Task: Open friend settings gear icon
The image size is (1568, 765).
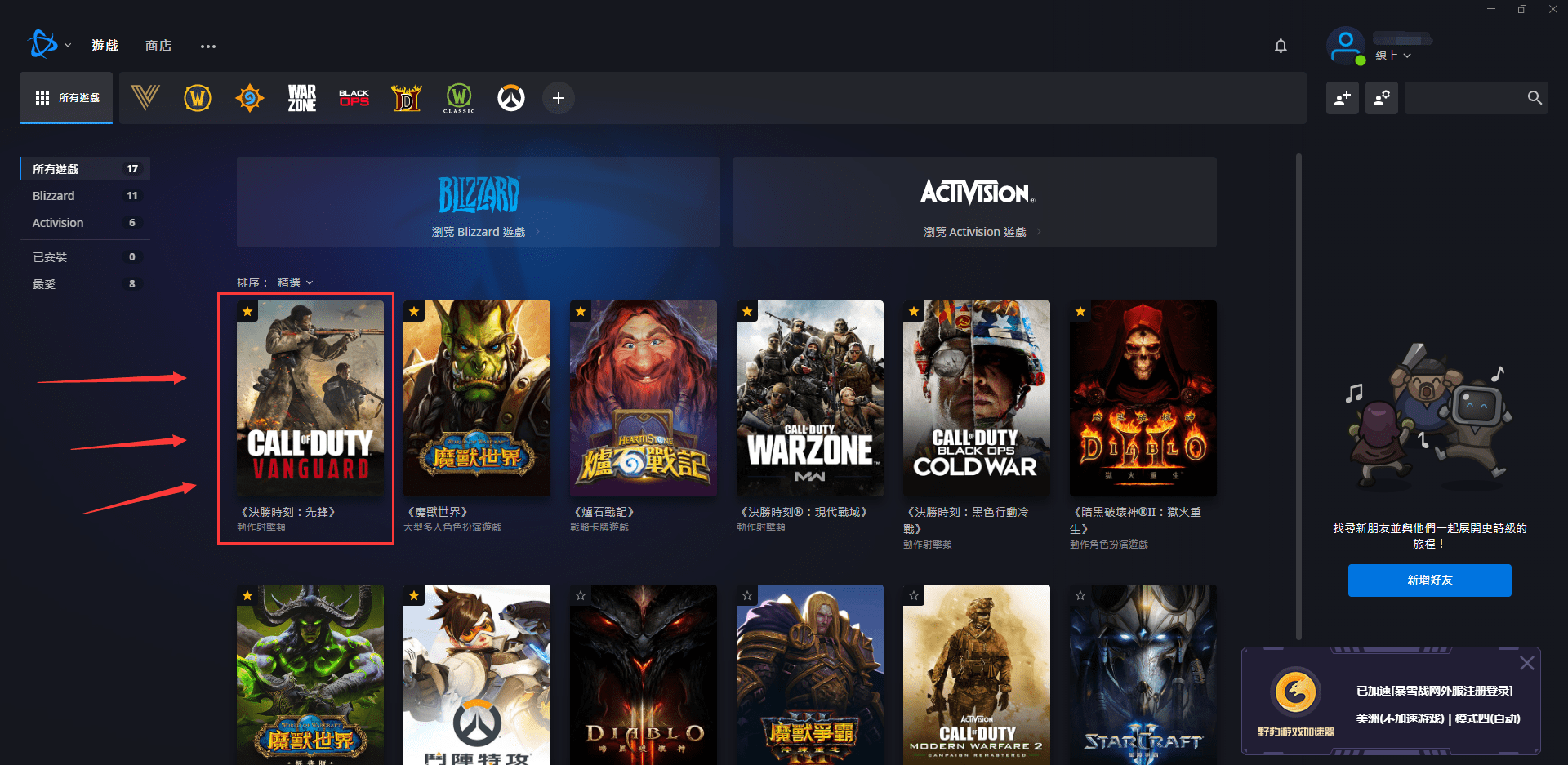Action: [1382, 98]
